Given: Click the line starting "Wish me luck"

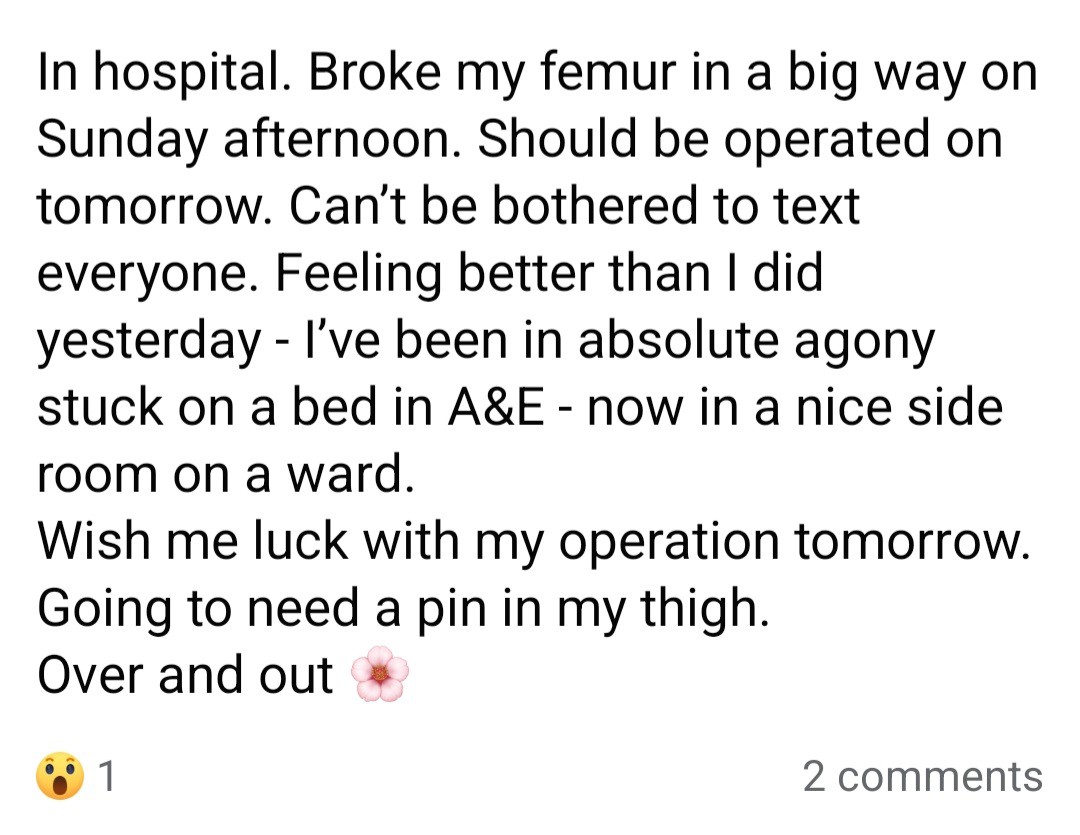Looking at the screenshot, I should [531, 542].
